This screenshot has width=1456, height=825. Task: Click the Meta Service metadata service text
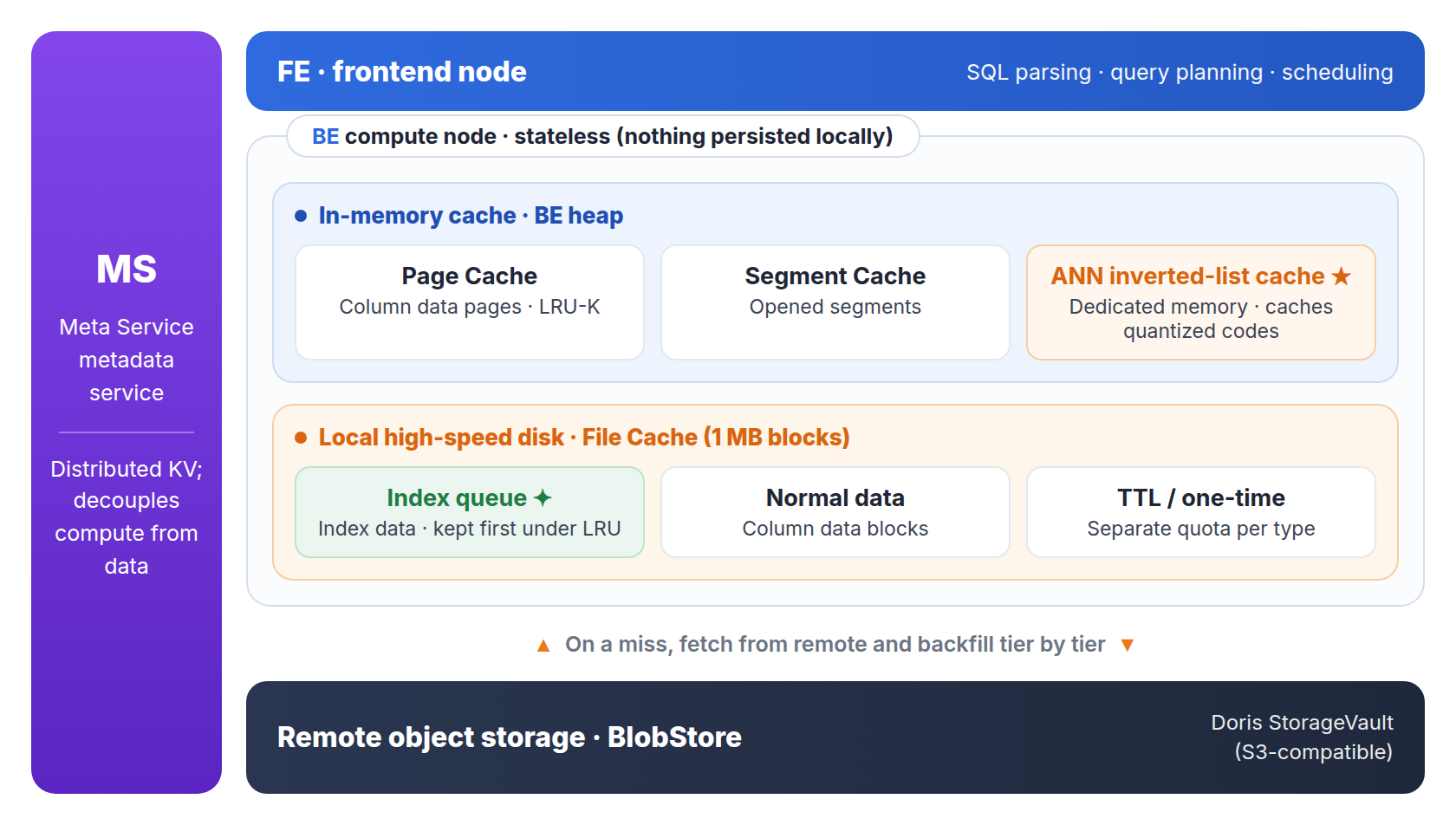pos(127,360)
